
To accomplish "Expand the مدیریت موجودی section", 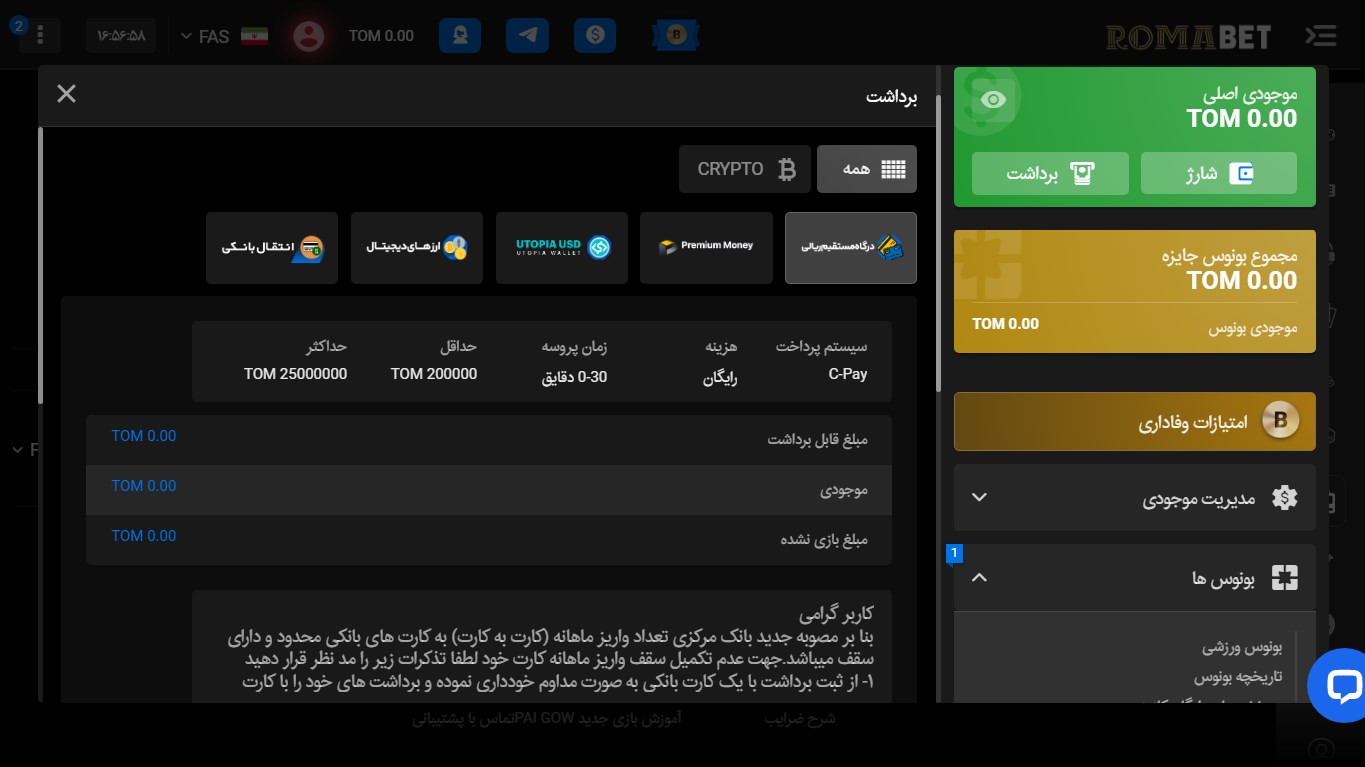I will [1134, 497].
